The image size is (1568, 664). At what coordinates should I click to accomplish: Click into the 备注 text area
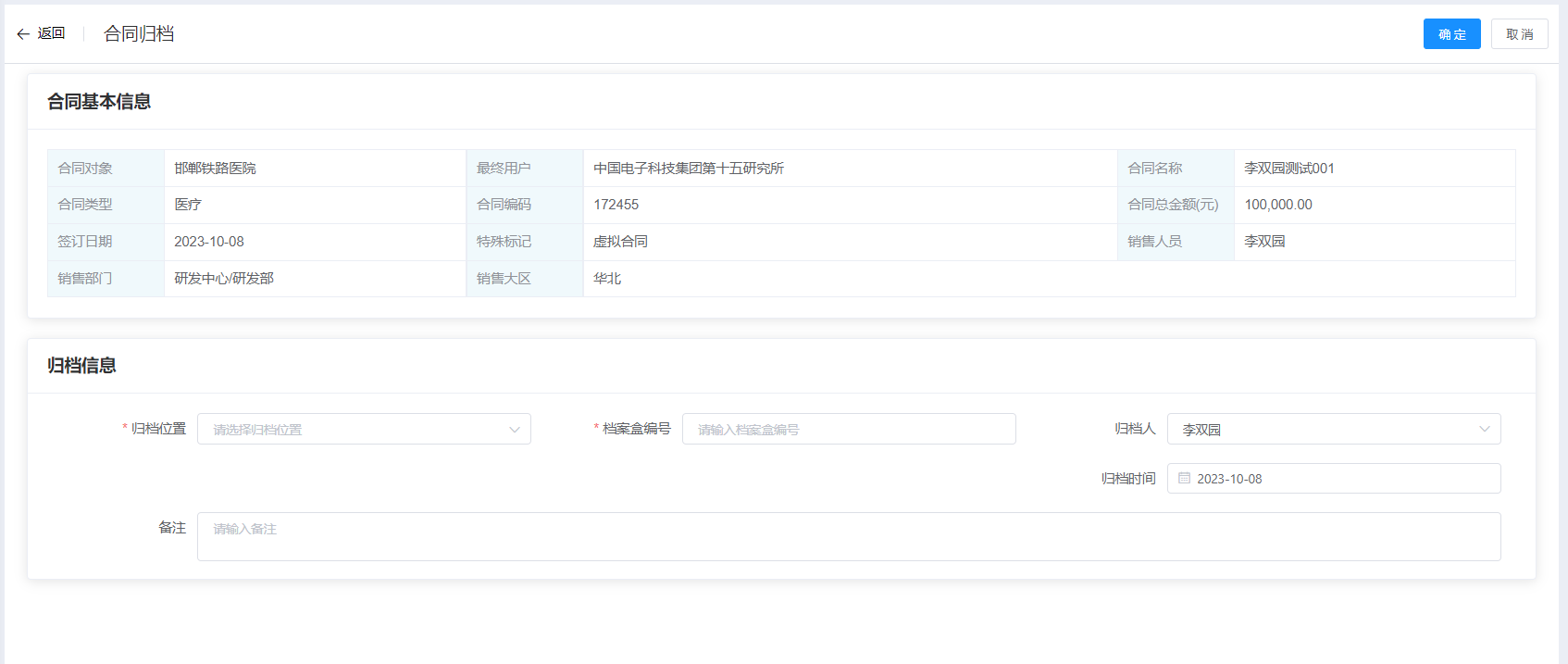click(848, 536)
